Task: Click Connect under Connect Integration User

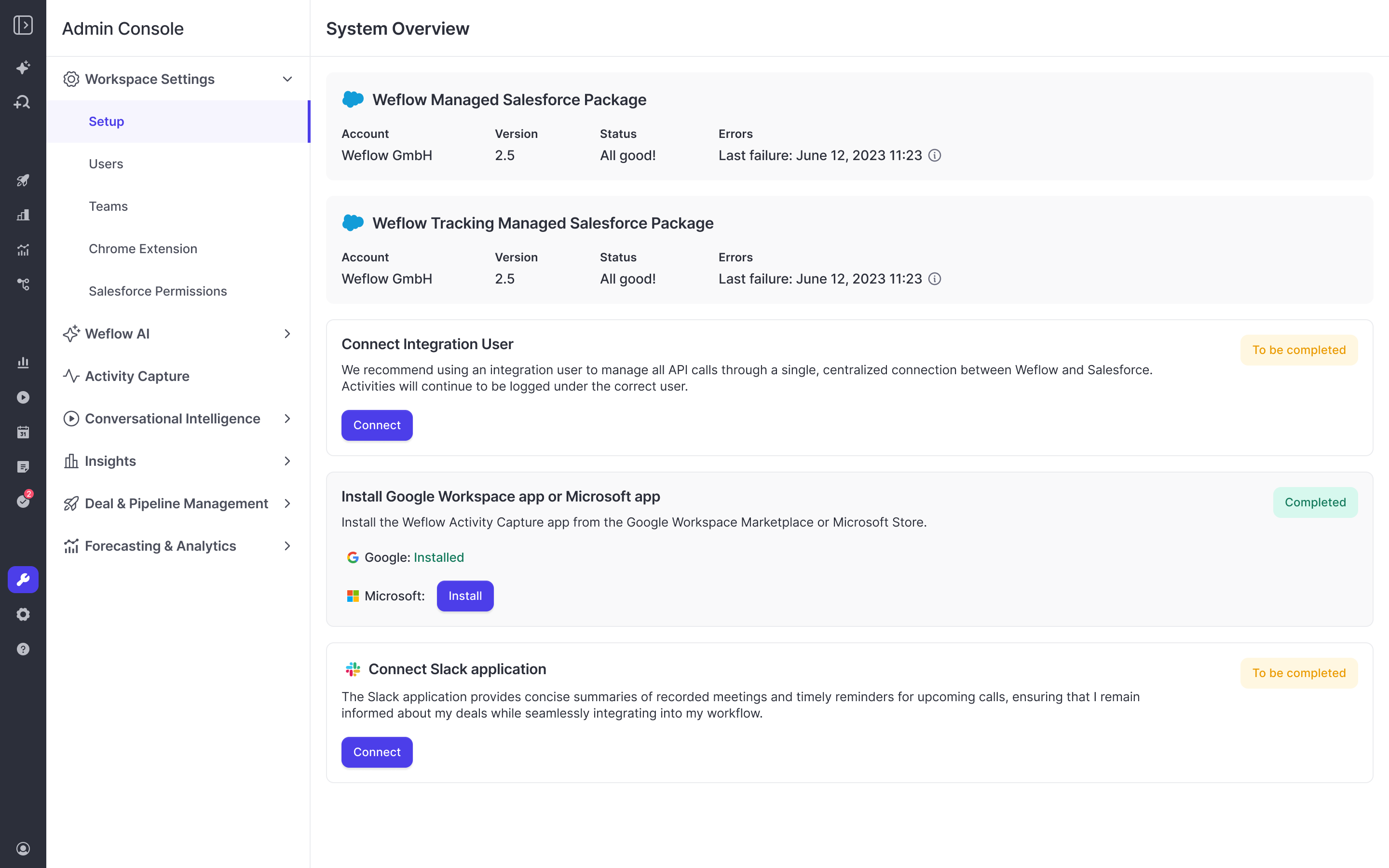Action: pyautogui.click(x=377, y=425)
